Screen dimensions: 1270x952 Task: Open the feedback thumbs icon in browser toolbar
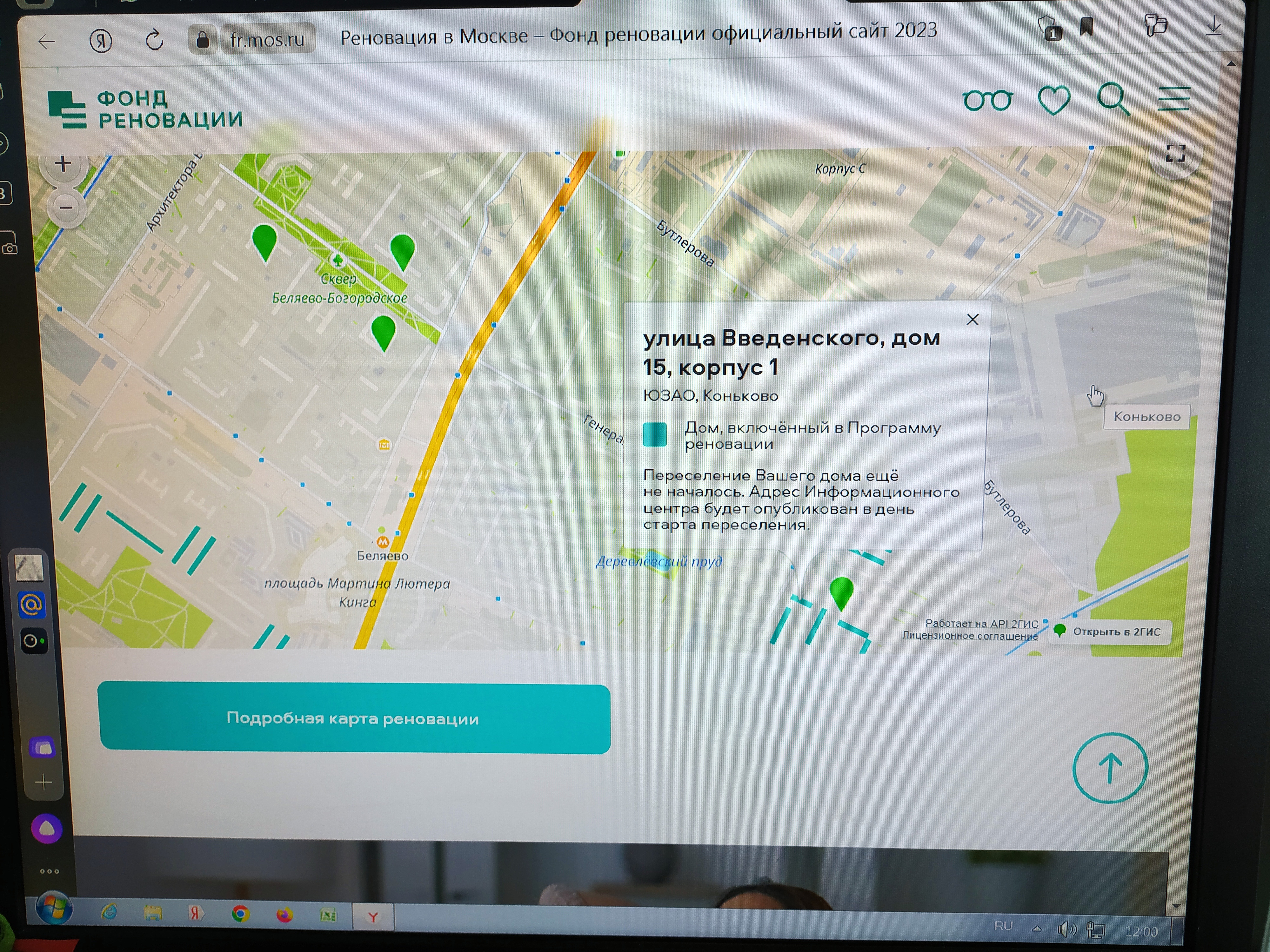1155,25
